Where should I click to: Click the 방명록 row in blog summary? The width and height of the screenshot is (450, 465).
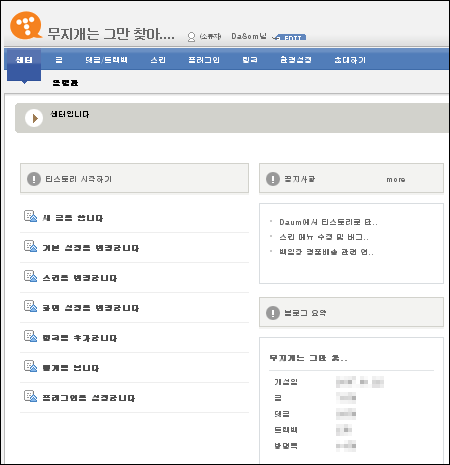[x=315, y=446]
